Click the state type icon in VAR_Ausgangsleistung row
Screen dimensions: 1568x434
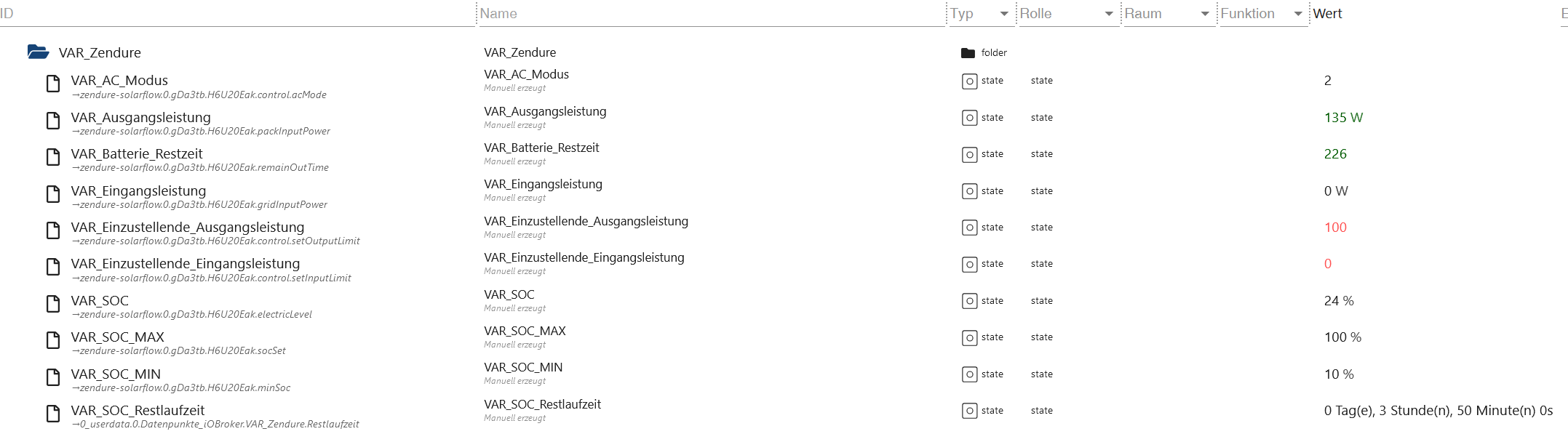969,118
